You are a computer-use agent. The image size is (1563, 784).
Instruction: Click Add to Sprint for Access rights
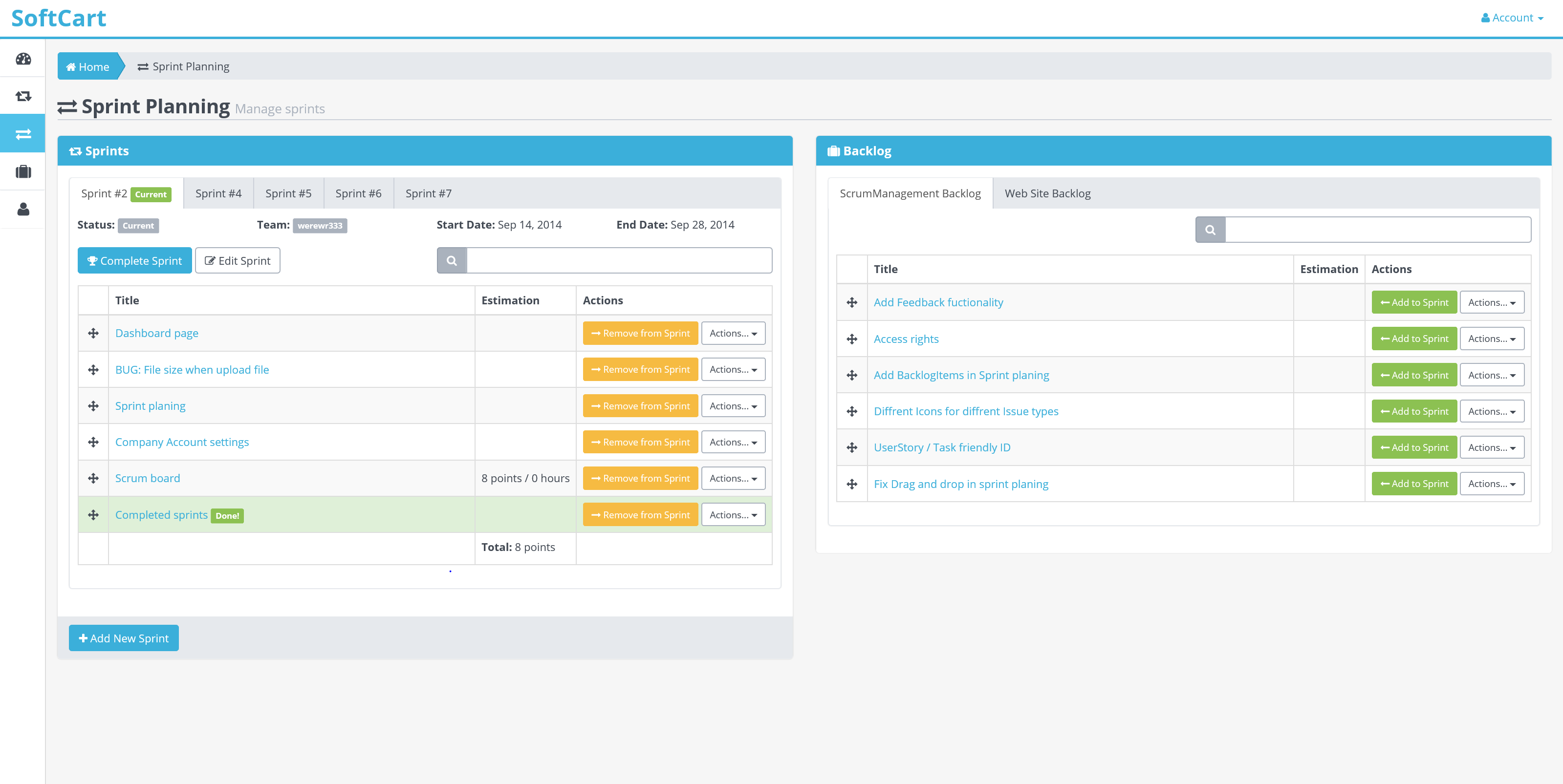click(x=1413, y=338)
